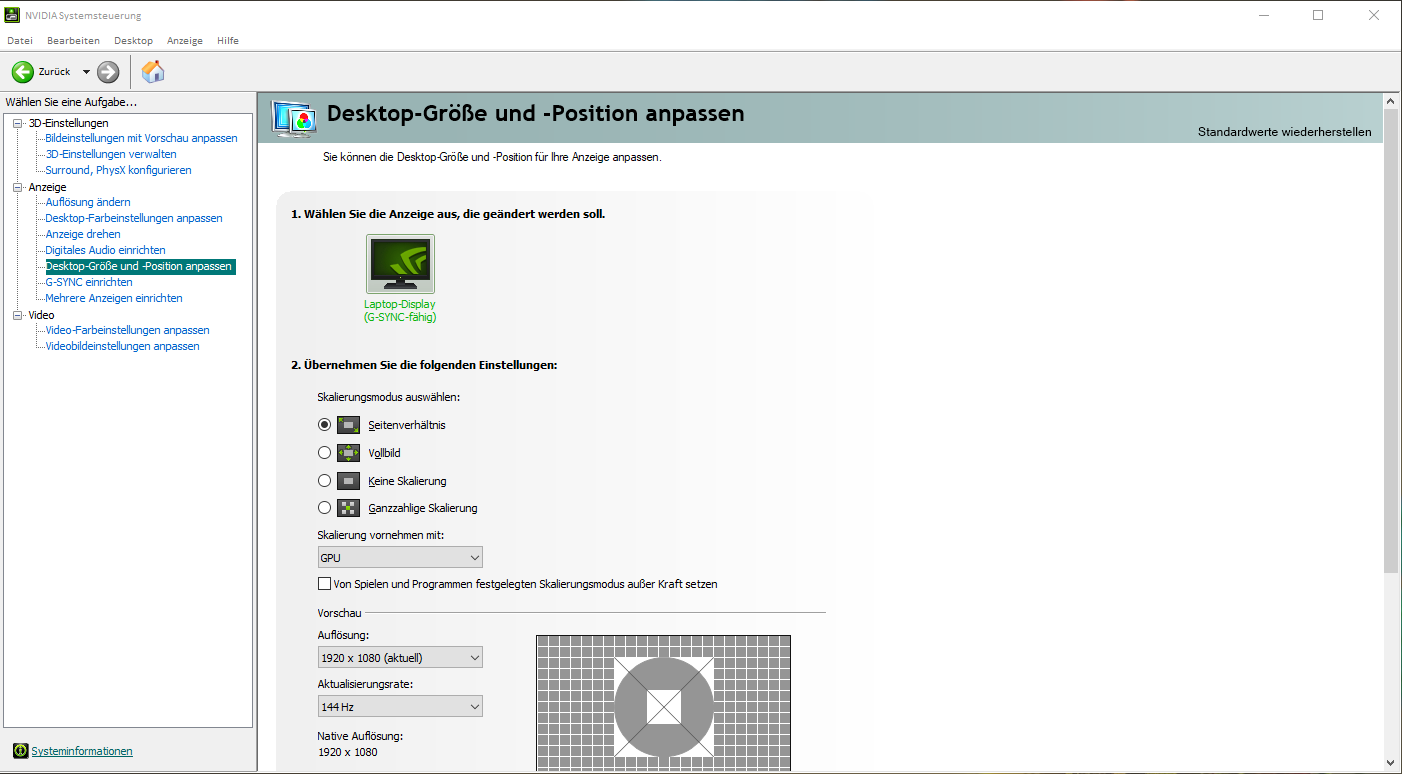Open the Zurück history dropdown arrow
This screenshot has width=1402, height=774.
(86, 72)
